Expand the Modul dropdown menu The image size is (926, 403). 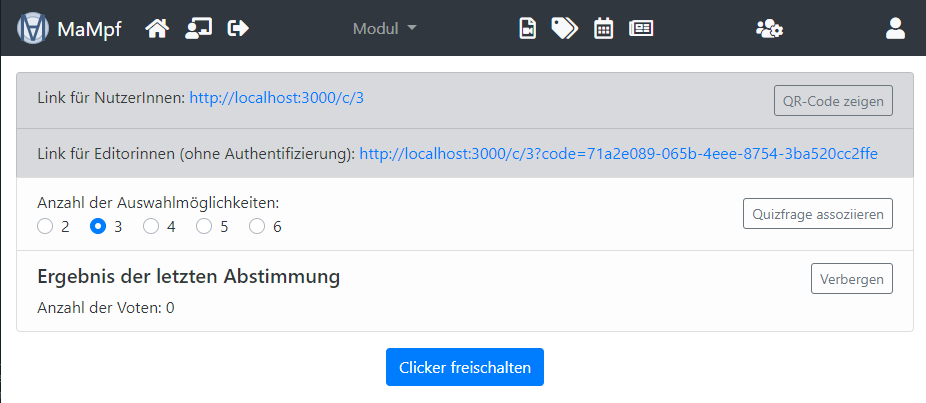(385, 29)
